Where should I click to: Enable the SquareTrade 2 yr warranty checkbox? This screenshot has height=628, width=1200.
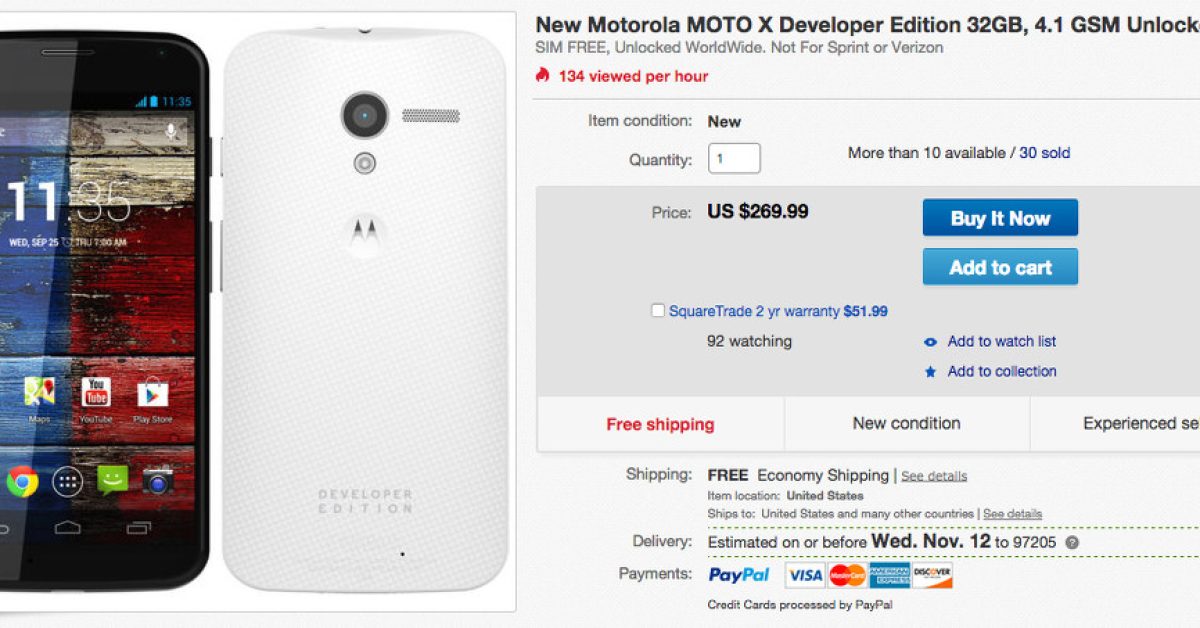[658, 311]
